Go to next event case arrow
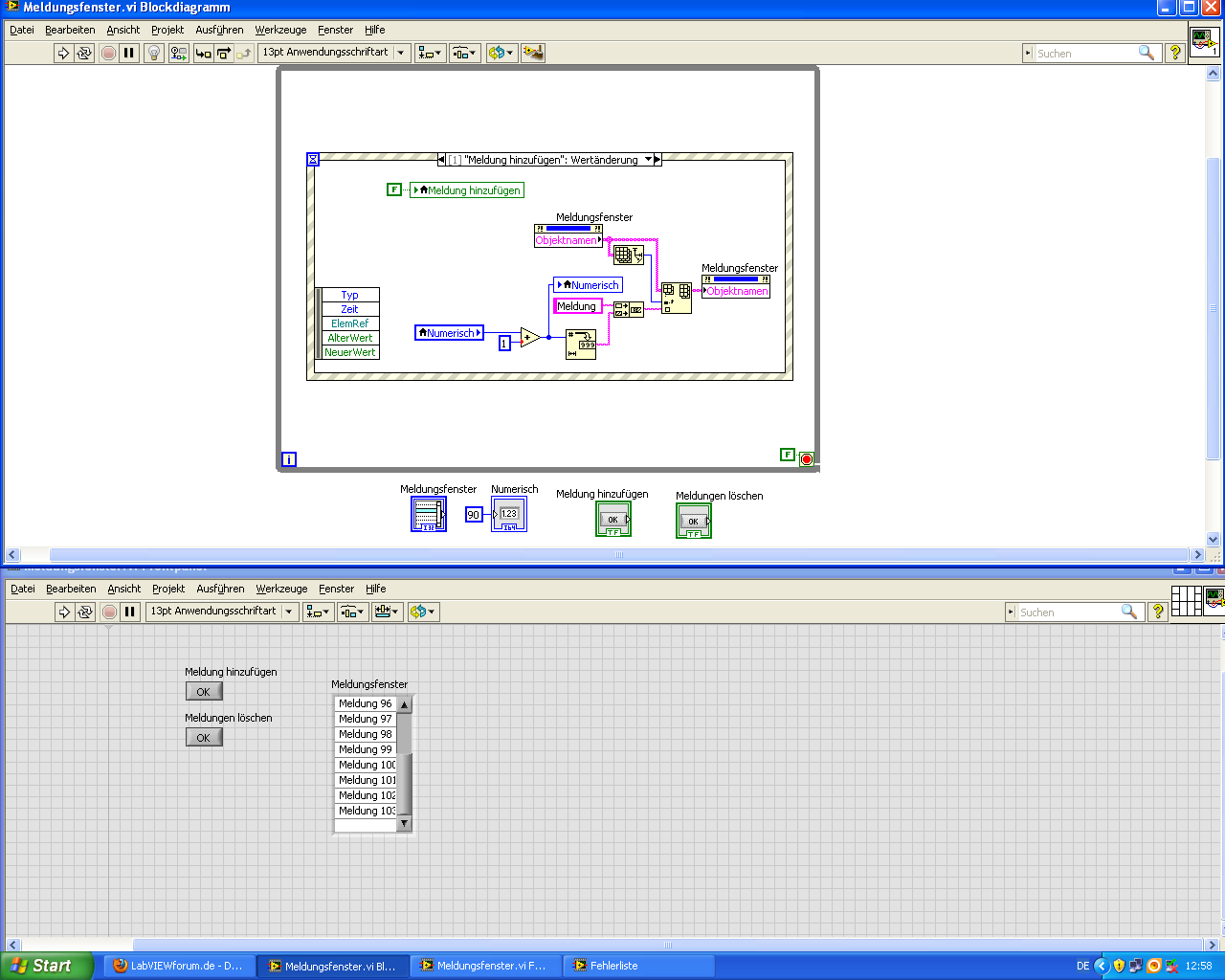 point(657,160)
